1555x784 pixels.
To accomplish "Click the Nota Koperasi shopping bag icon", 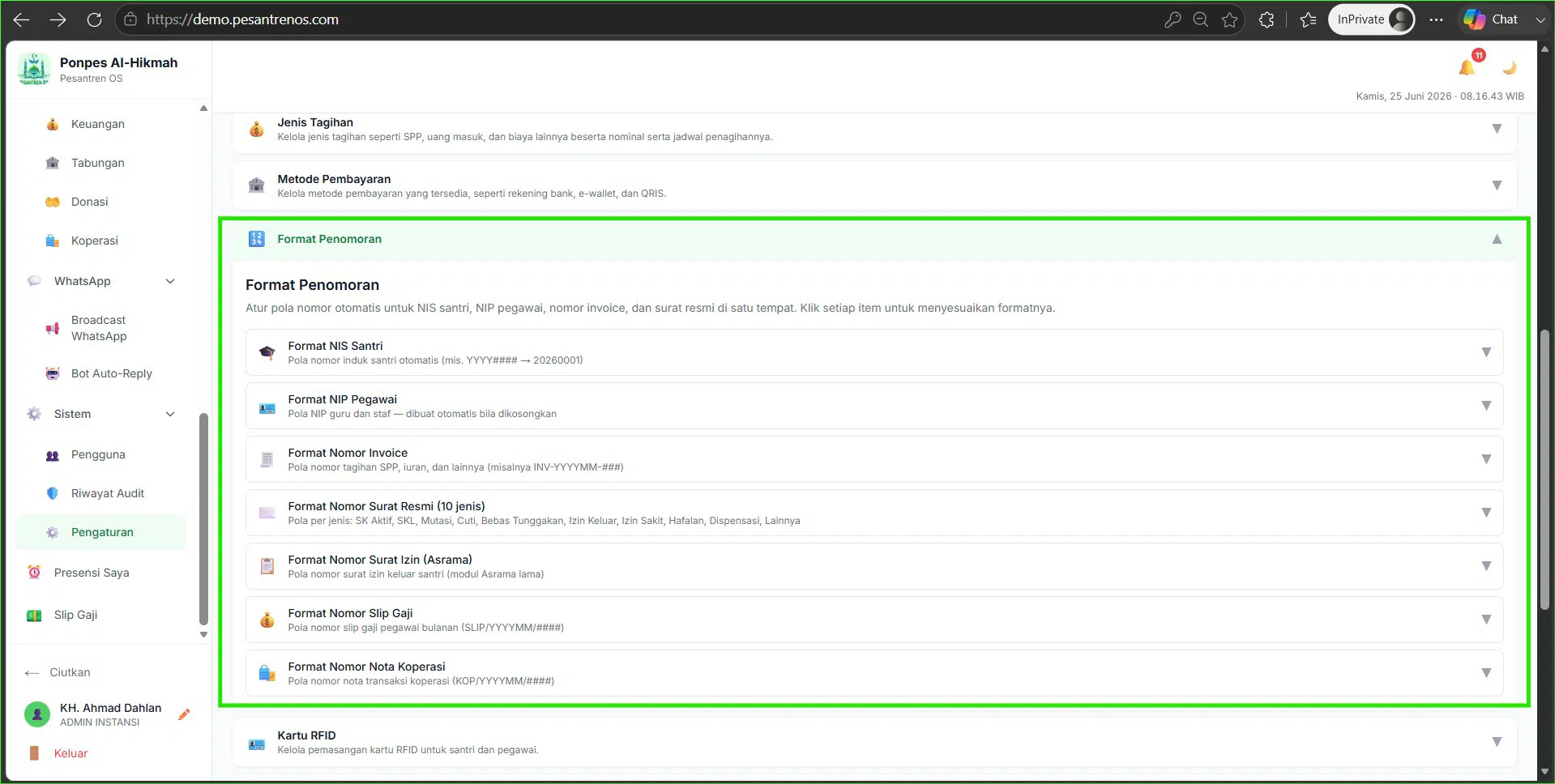I will tap(267, 673).
